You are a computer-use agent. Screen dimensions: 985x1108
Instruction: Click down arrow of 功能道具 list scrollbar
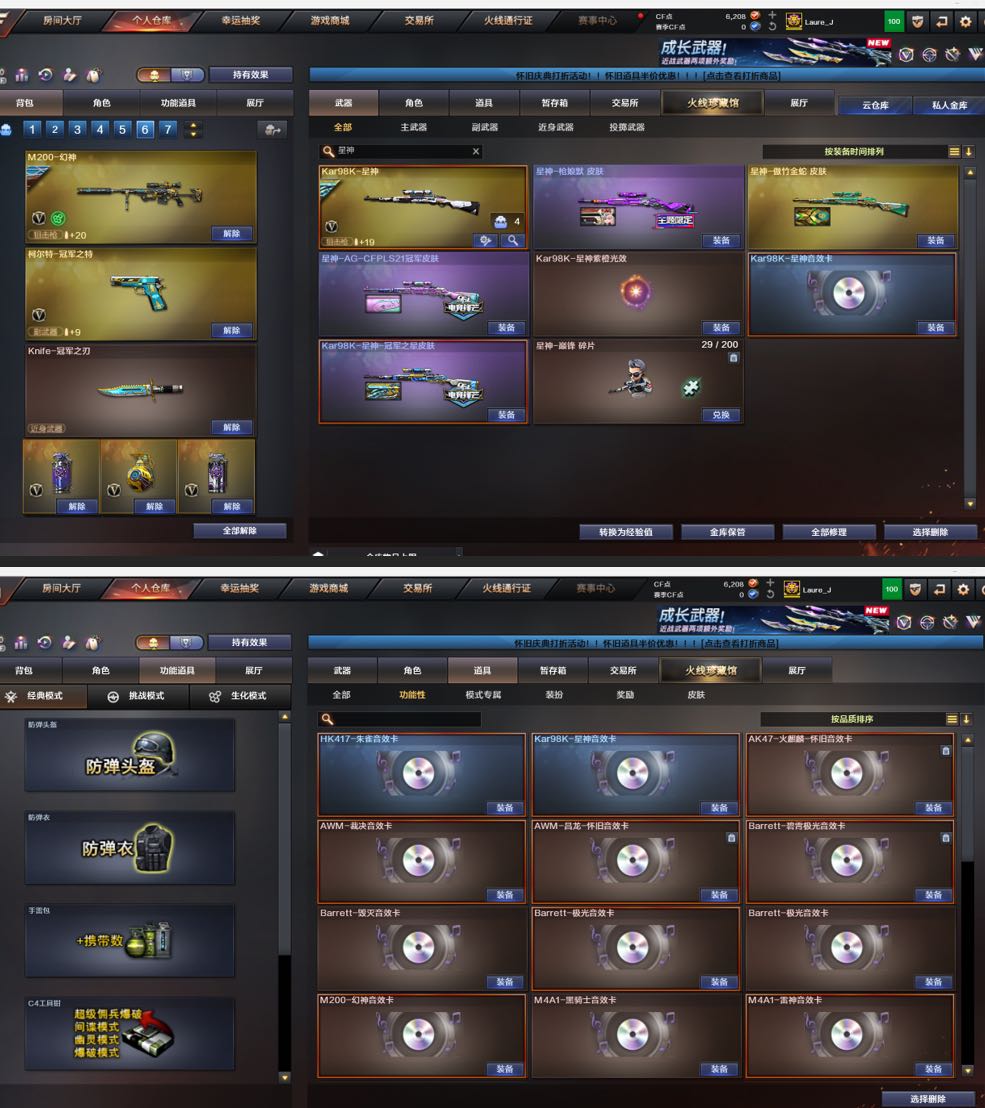(284, 1077)
